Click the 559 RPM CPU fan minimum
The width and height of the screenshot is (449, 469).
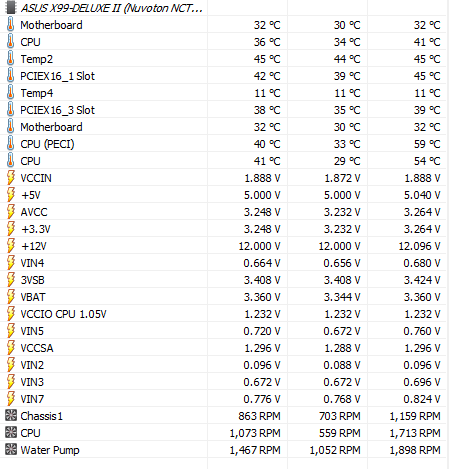(x=340, y=433)
